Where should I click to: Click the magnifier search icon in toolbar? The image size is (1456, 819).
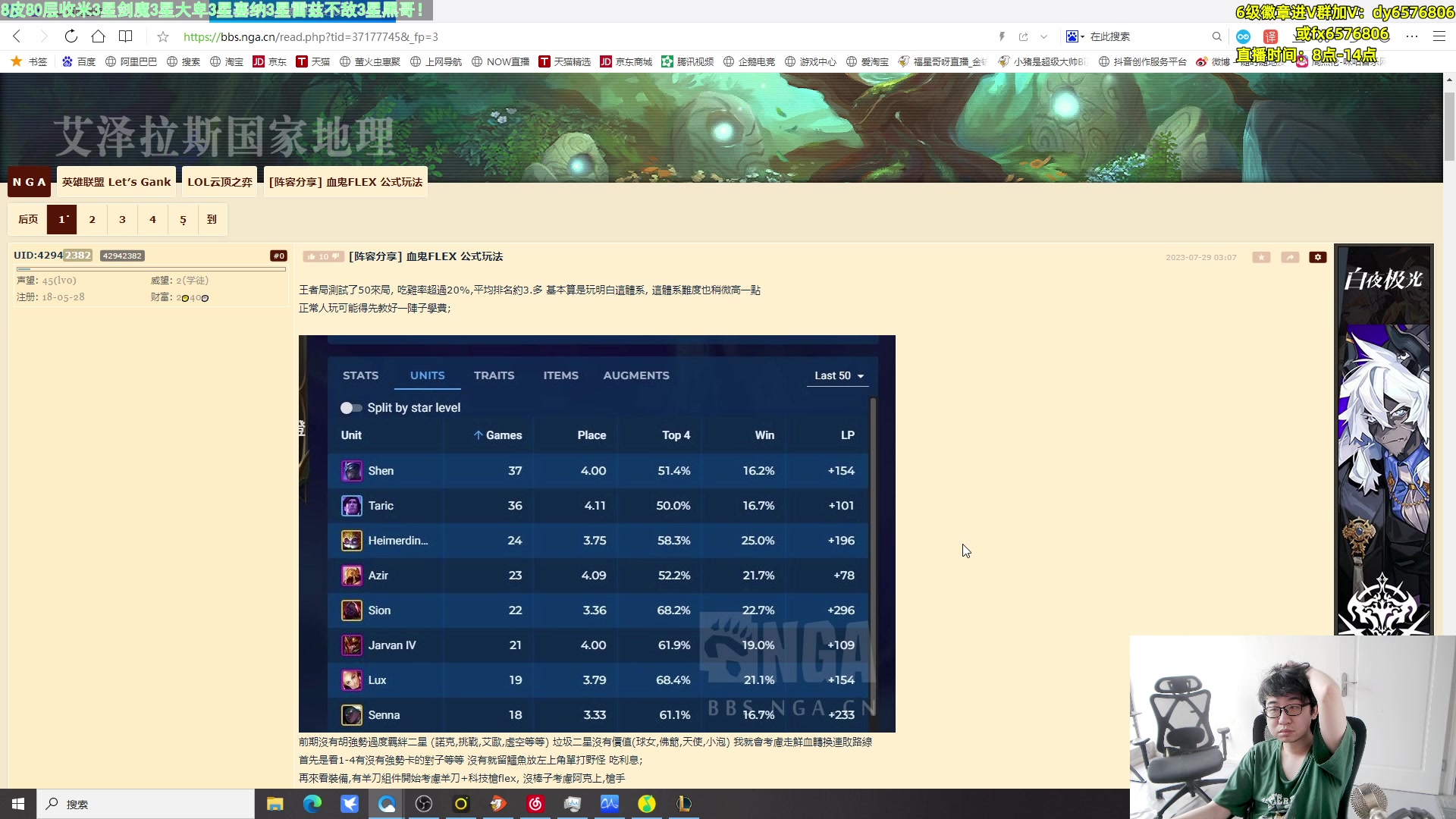(1217, 36)
